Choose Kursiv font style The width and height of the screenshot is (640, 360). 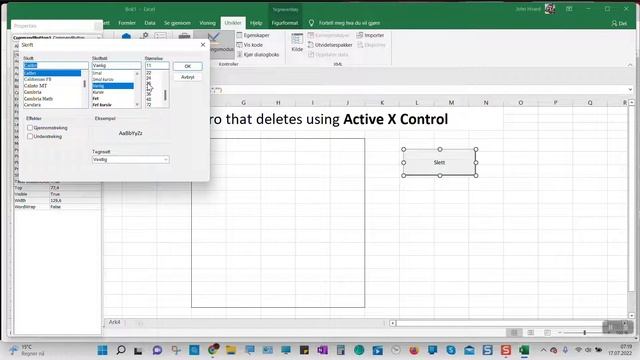click(x=98, y=92)
